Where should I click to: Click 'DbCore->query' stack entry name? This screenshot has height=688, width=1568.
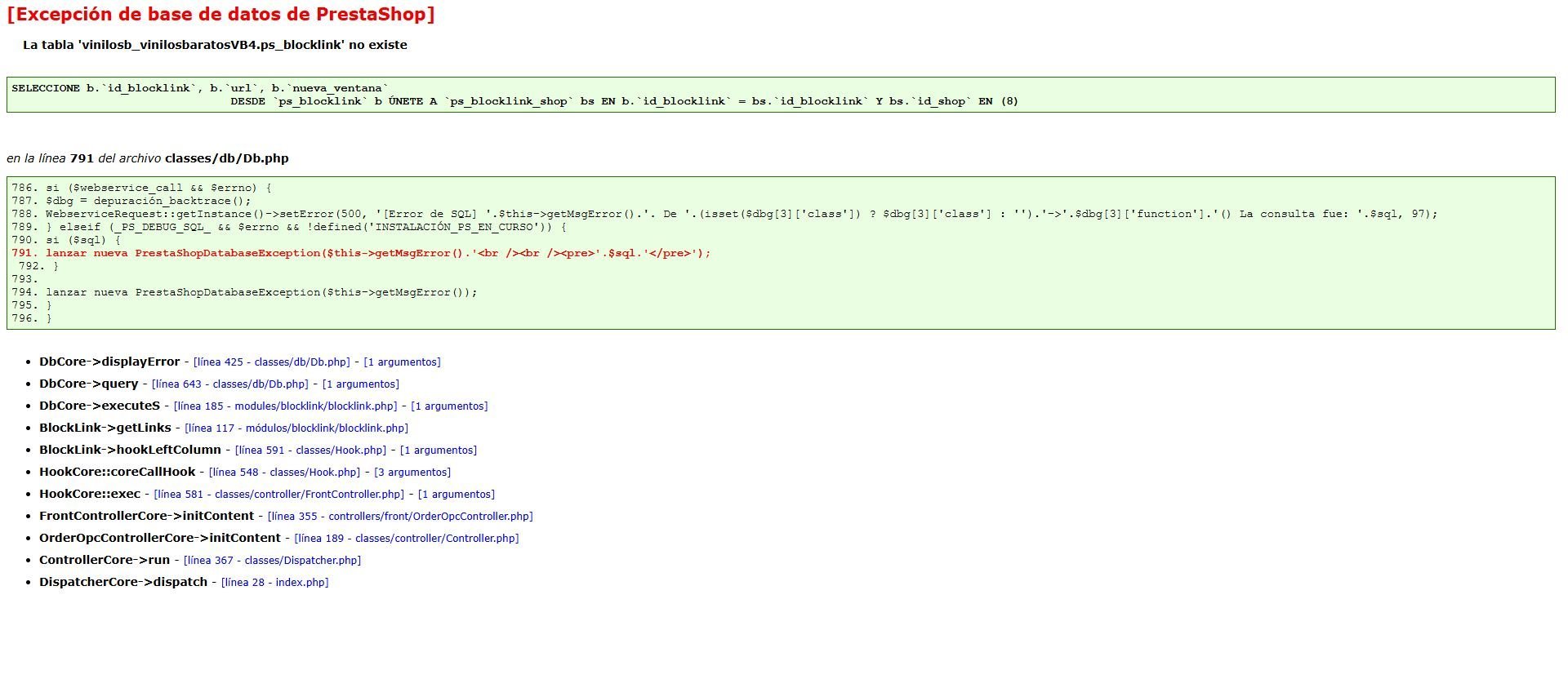pyautogui.click(x=89, y=384)
